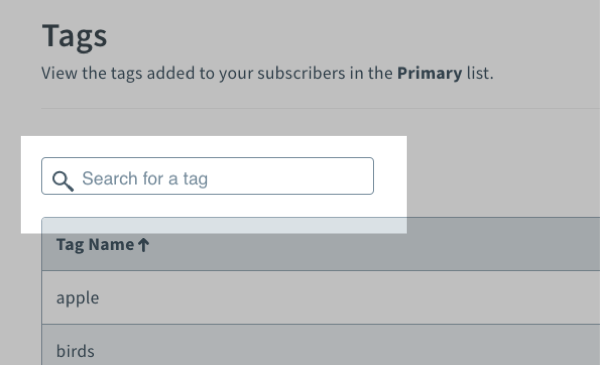This screenshot has width=600, height=365.
Task: Click blank area of the birds row
Action: 344,350
